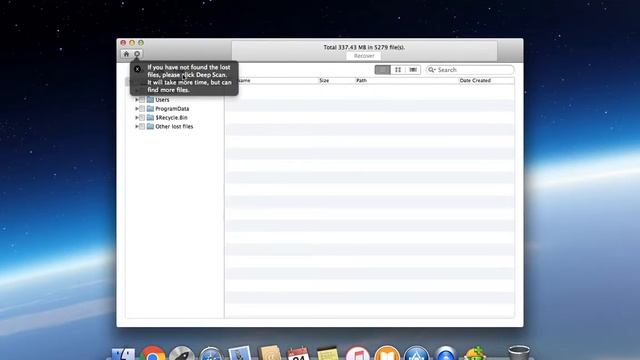Go to the Home screen icon
The height and width of the screenshot is (360, 640).
(x=126, y=54)
